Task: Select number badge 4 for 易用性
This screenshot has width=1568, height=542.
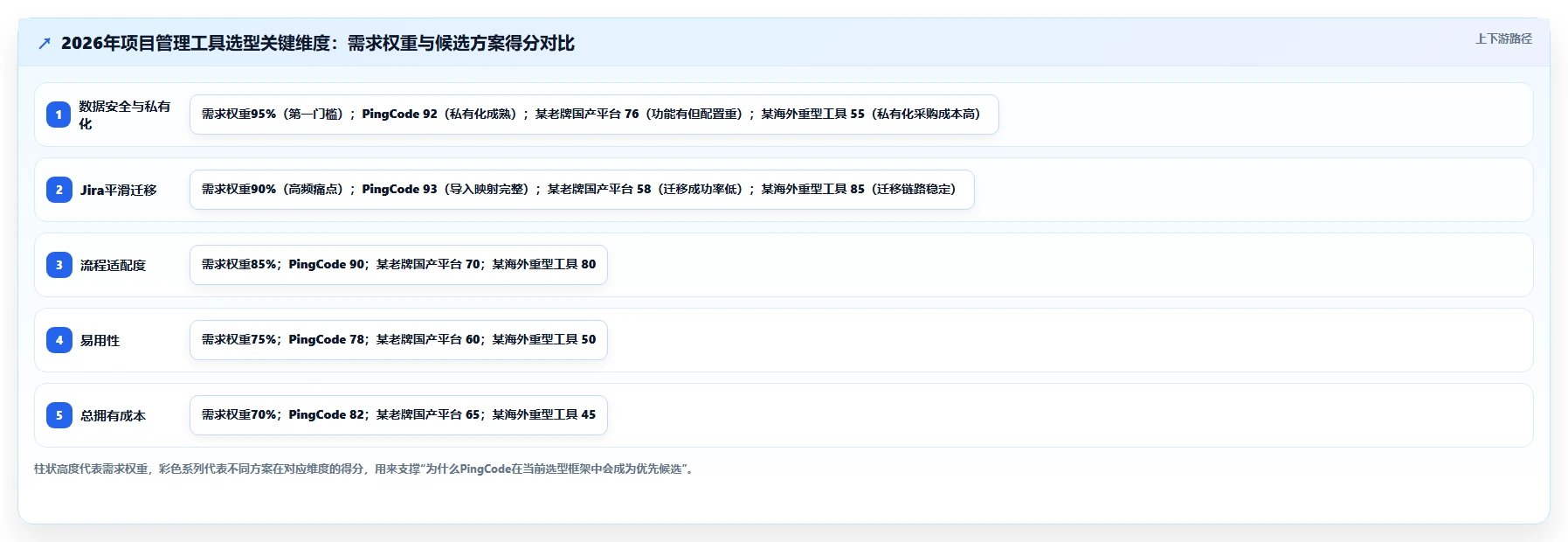Action: (59, 340)
